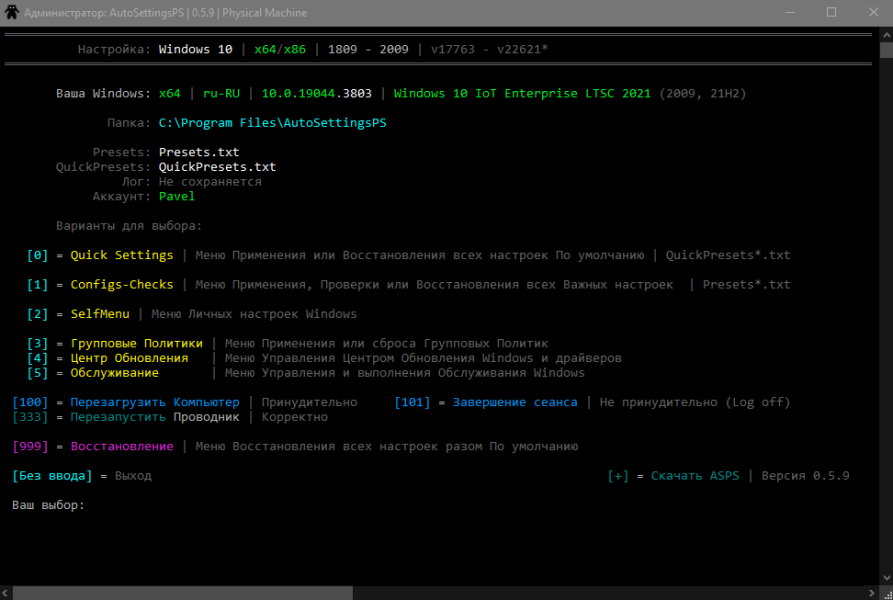Click the horizontal scrollbar left arrow
893x600 pixels.
click(x=6, y=593)
